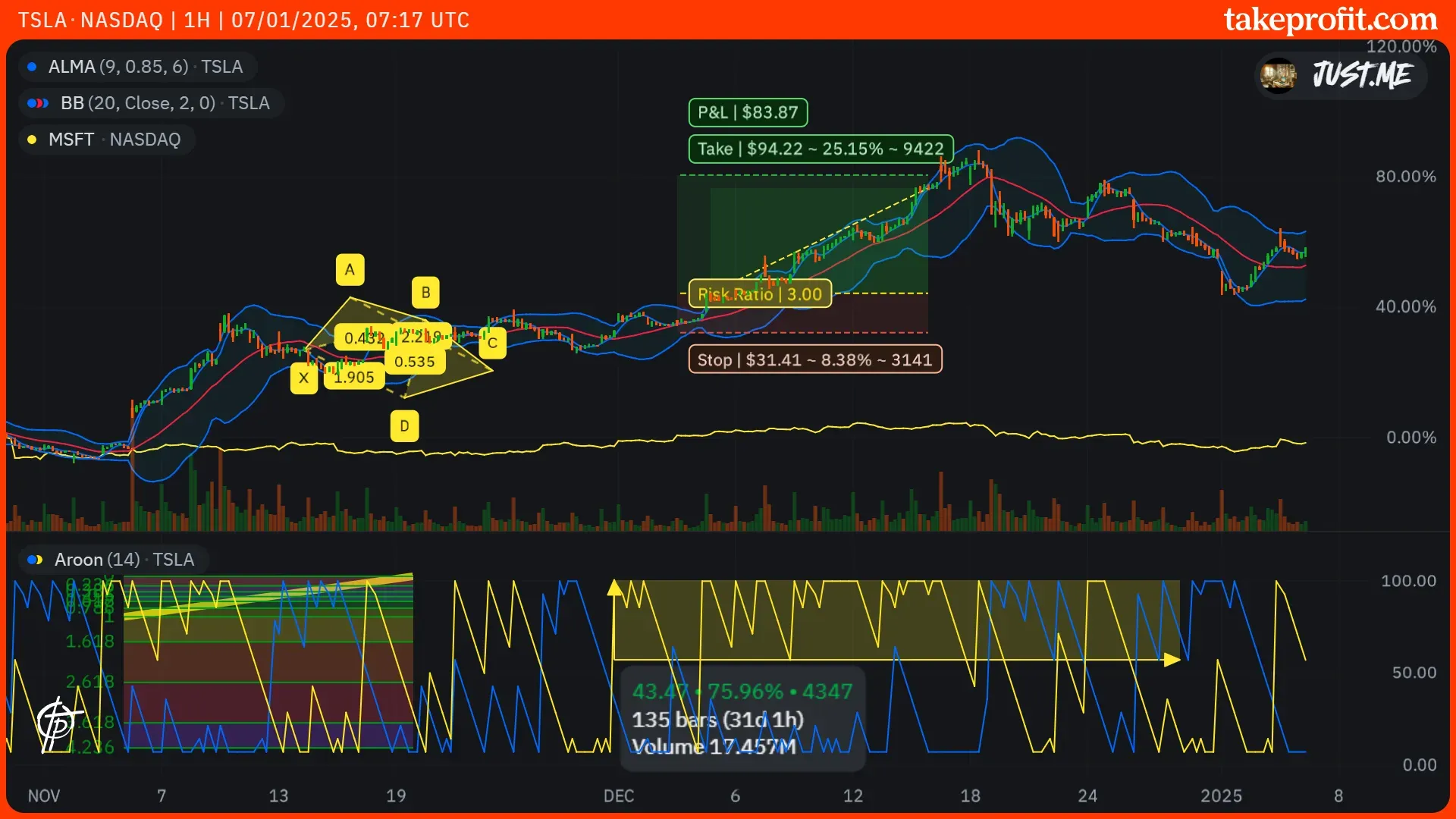Click the DEC marker on time axis

(x=618, y=795)
